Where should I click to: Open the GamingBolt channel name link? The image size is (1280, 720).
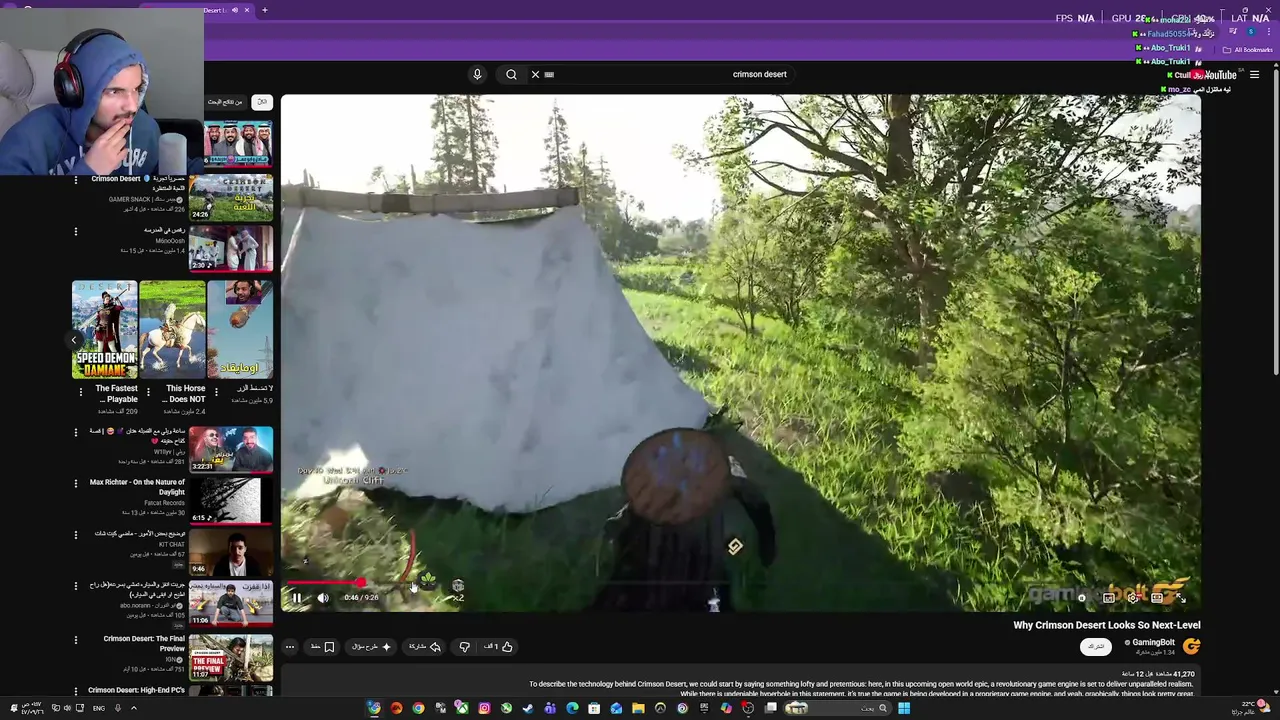[x=1153, y=643]
